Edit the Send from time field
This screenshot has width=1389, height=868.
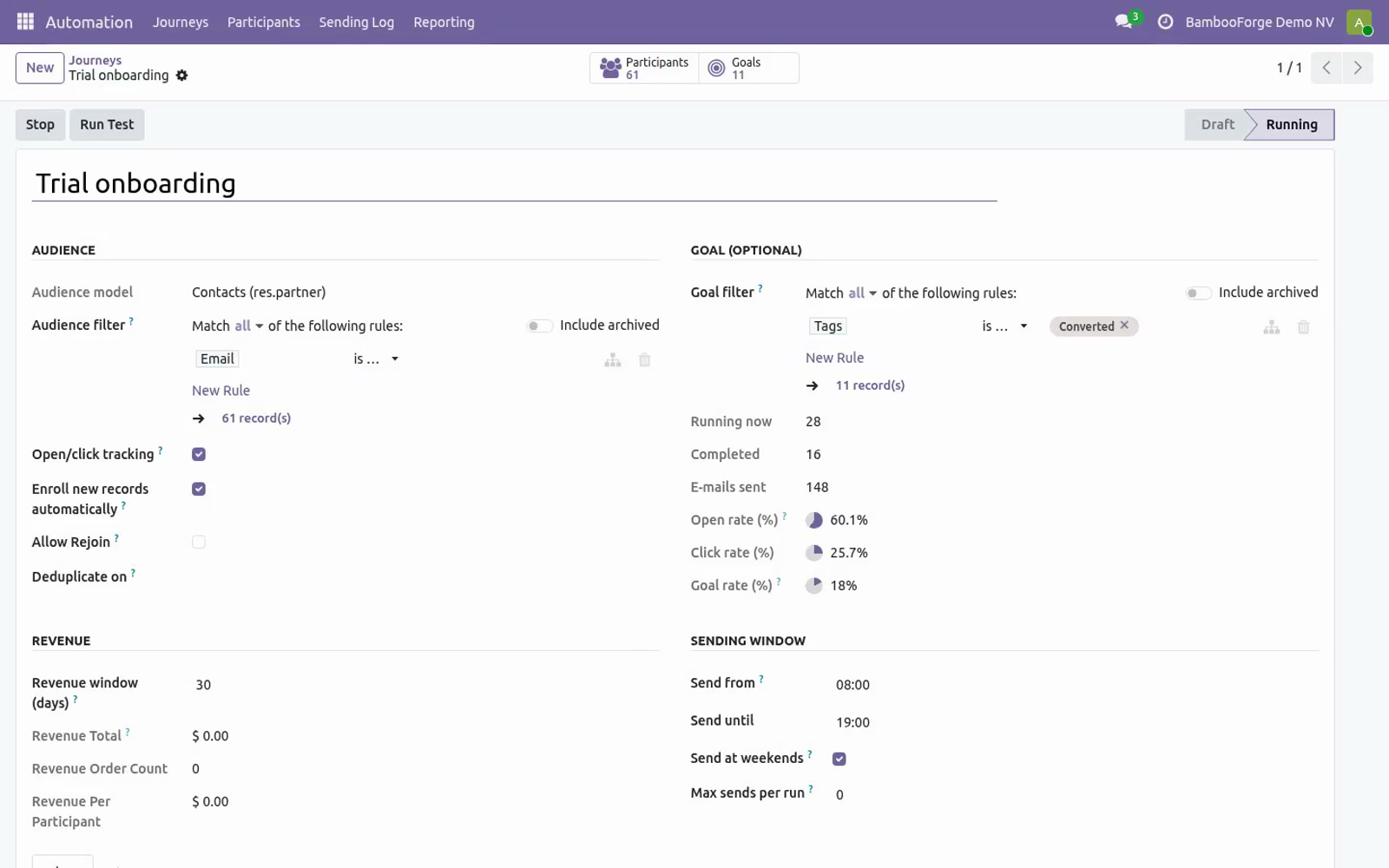click(1076, 685)
